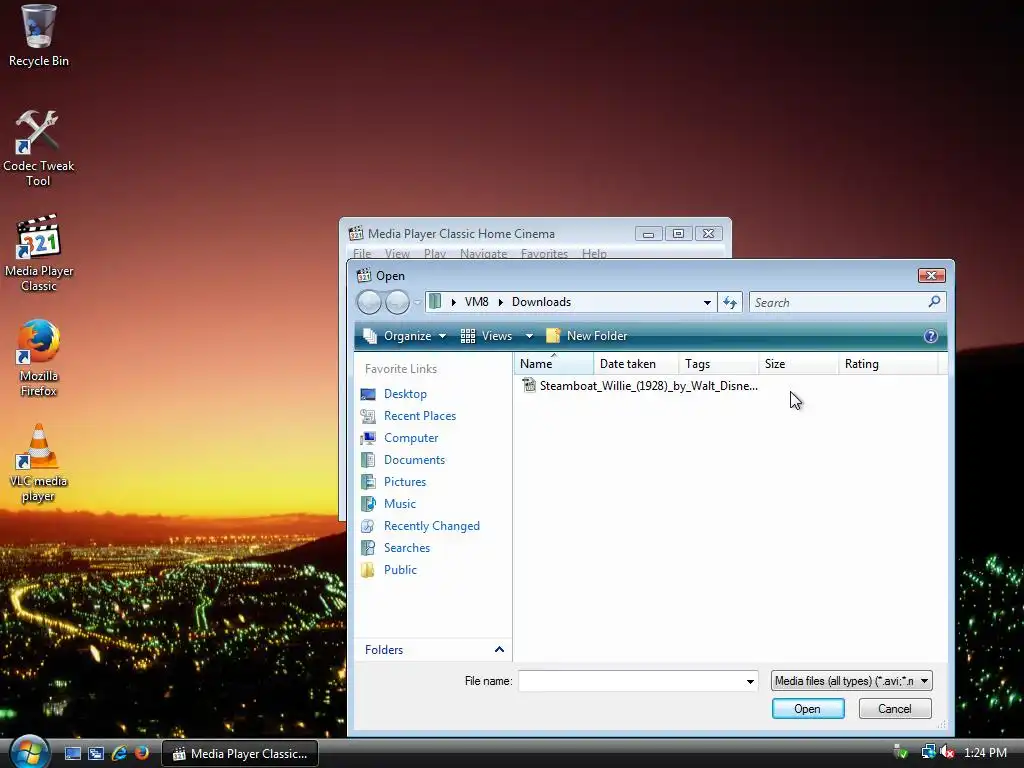Viewport: 1024px width, 768px height.
Task: Click the Cancel button
Action: [895, 709]
